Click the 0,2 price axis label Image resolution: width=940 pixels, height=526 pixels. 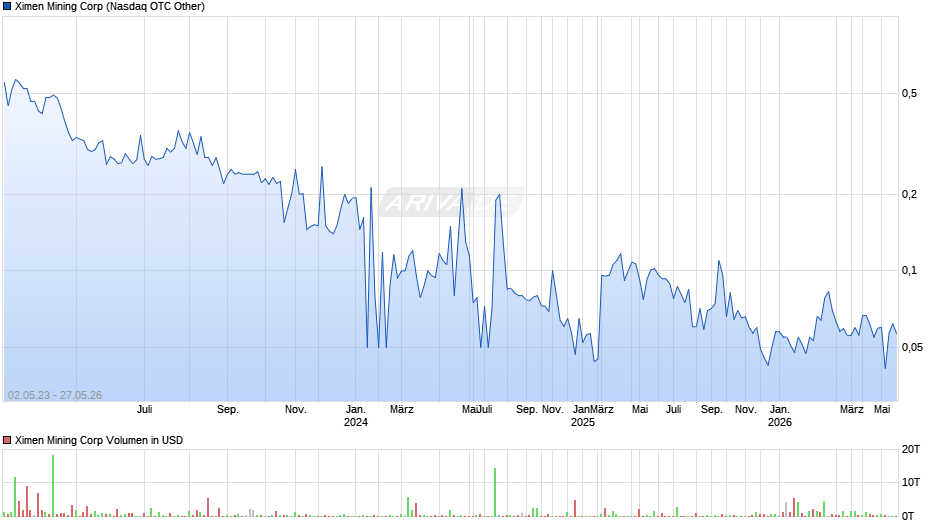click(x=909, y=194)
